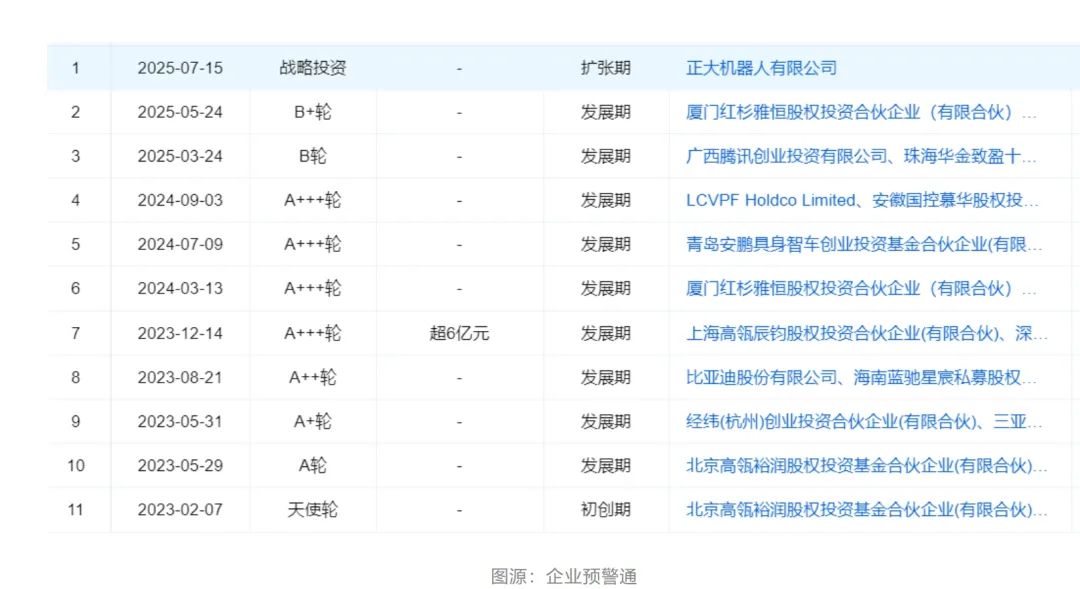This screenshot has height=589, width=1080.
Task: Select date cell 2024-07-09
Action: pyautogui.click(x=180, y=245)
